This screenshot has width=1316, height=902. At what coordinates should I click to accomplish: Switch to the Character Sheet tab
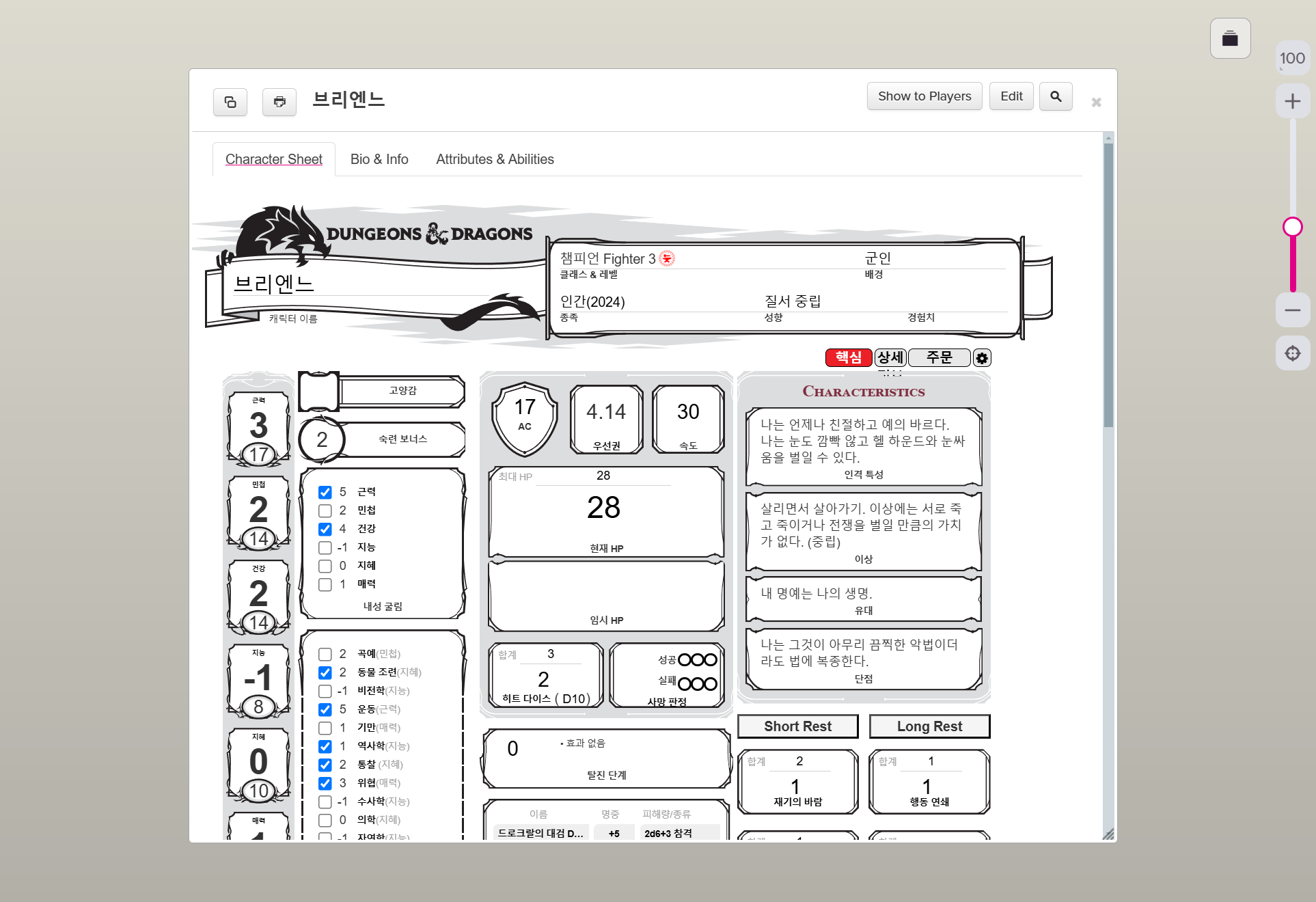(274, 159)
